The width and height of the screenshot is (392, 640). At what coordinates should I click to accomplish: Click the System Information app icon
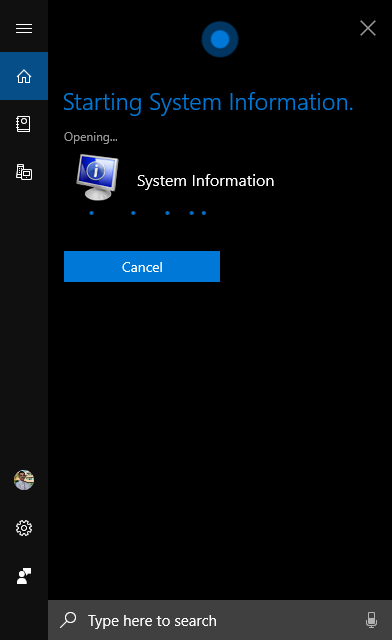tap(97, 177)
